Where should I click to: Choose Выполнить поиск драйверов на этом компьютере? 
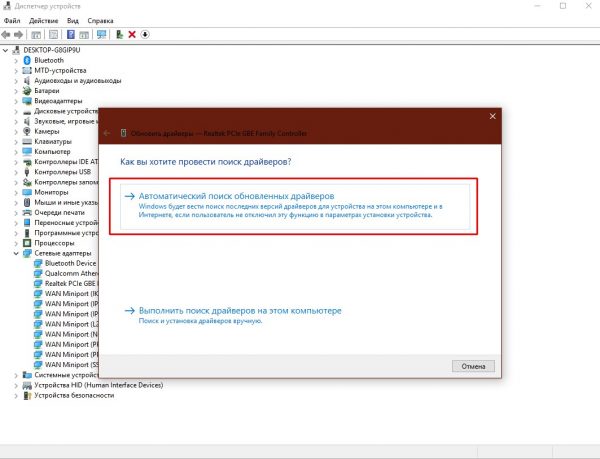click(240, 311)
